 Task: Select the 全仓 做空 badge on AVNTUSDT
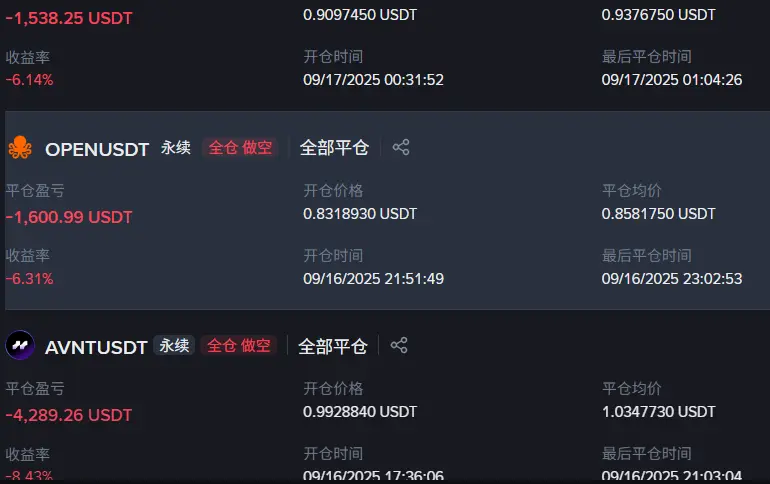pos(239,346)
